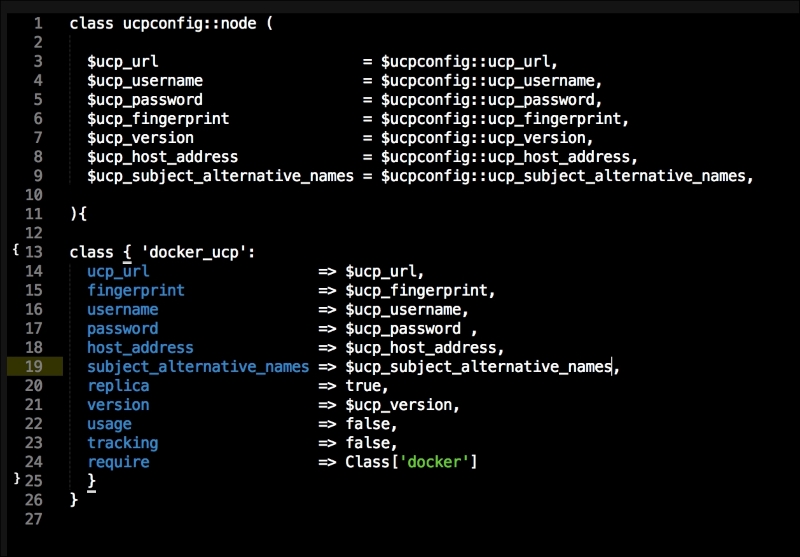Click the closing brace on line 26
This screenshot has width=800, height=557.
click(x=74, y=500)
